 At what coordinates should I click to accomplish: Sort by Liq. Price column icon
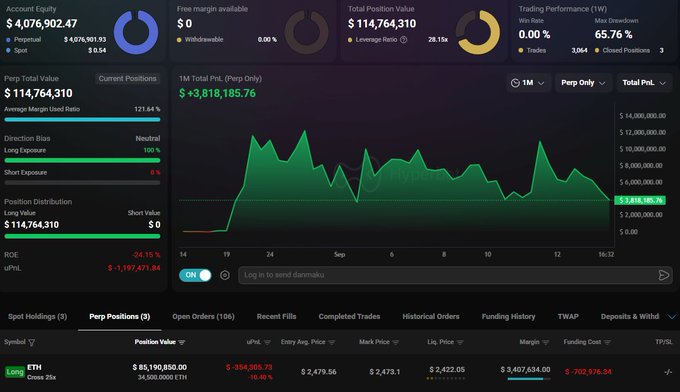click(460, 342)
